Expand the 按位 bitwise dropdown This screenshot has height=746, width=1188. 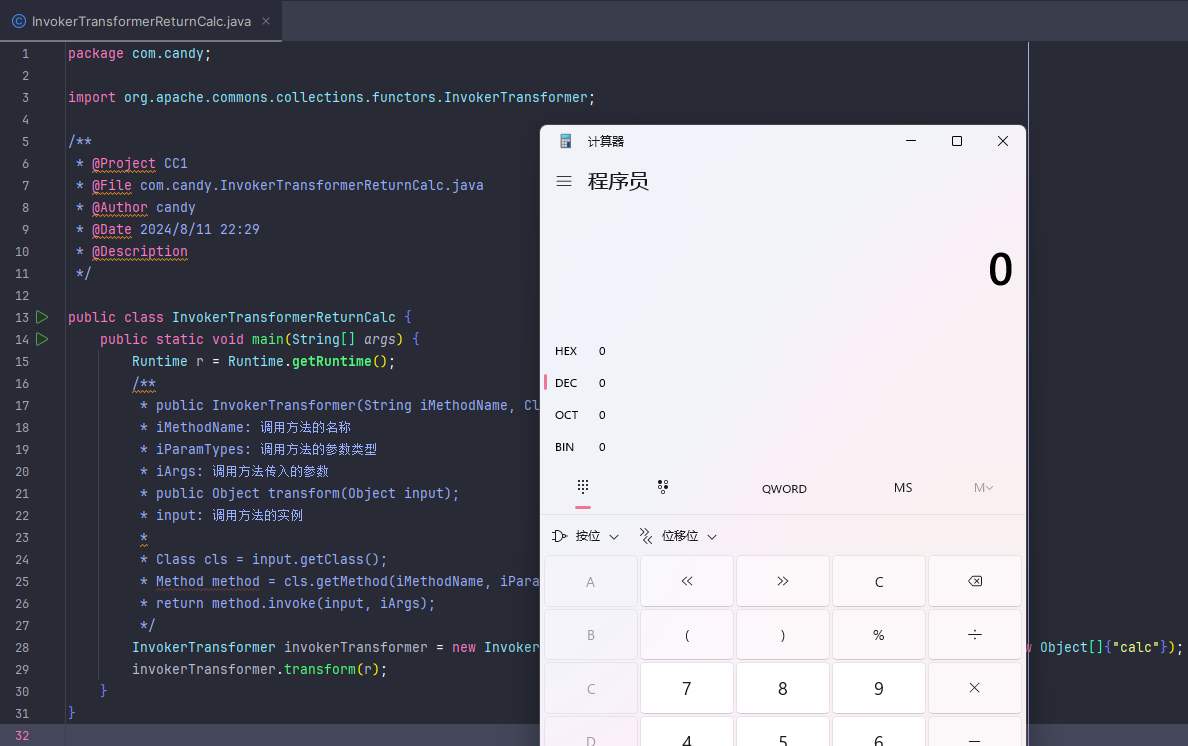(x=586, y=536)
